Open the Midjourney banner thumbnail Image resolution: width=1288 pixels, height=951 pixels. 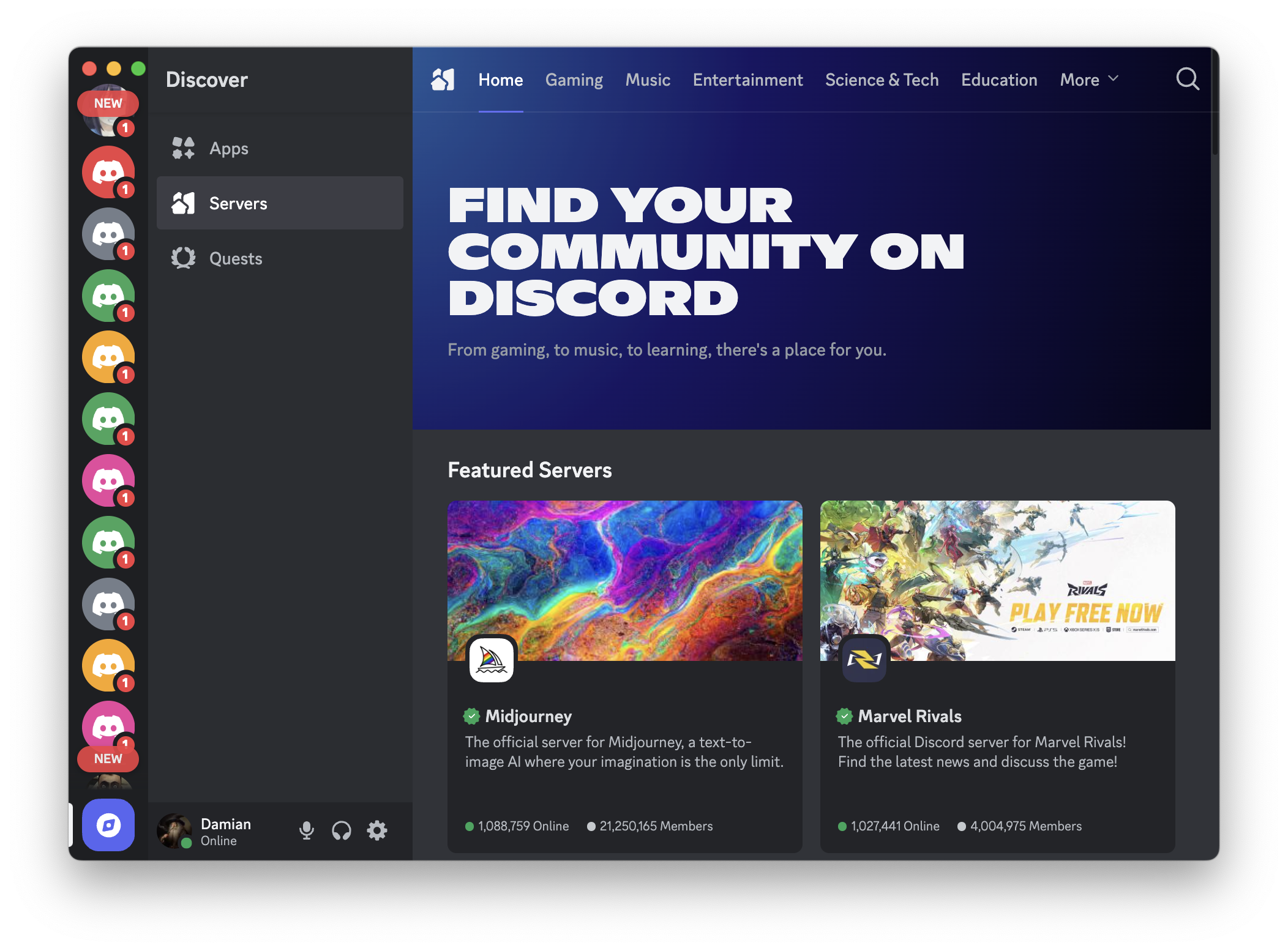pyautogui.click(x=624, y=575)
